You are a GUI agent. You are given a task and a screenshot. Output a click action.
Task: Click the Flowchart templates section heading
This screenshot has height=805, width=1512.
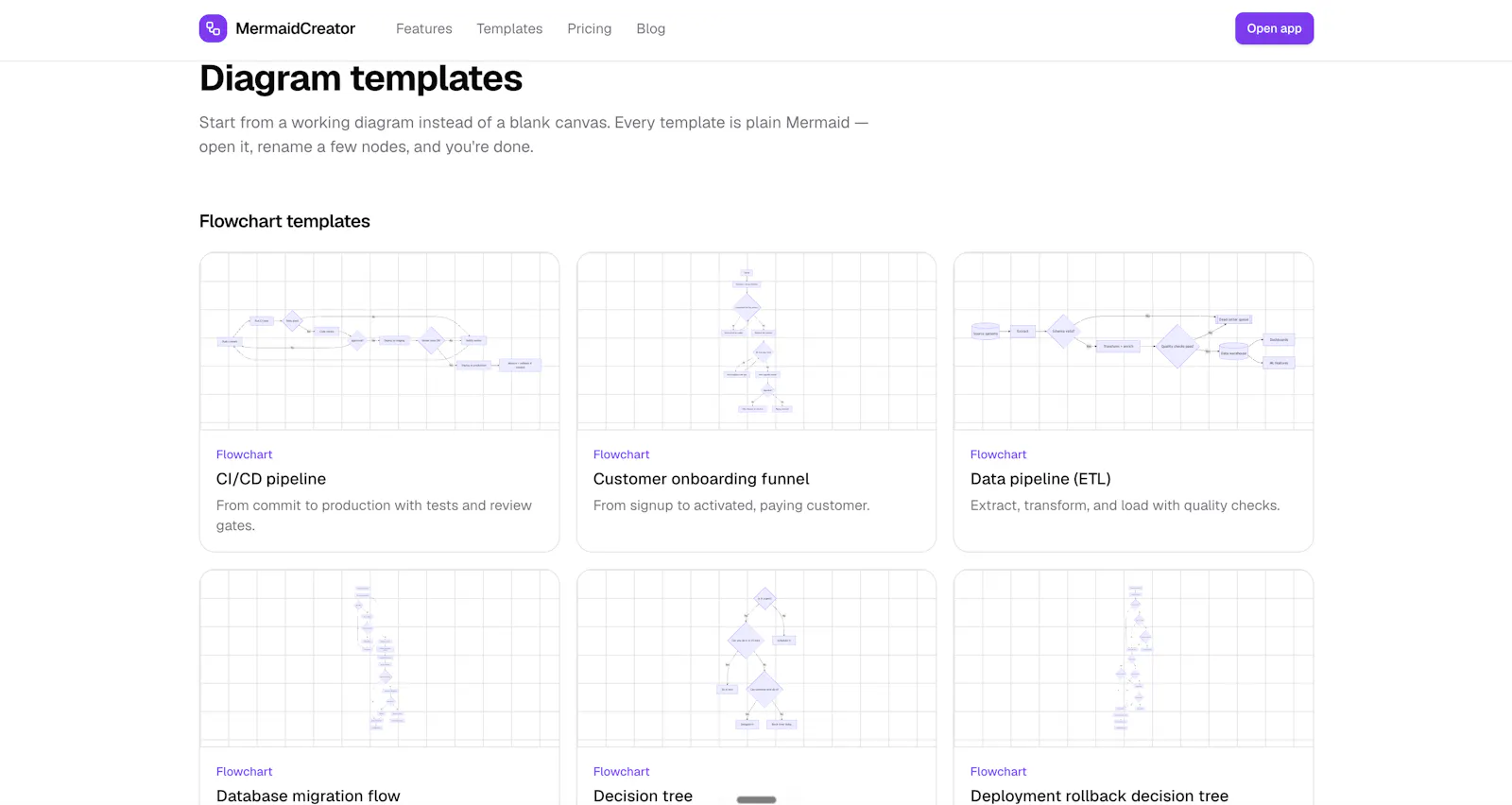click(x=284, y=221)
